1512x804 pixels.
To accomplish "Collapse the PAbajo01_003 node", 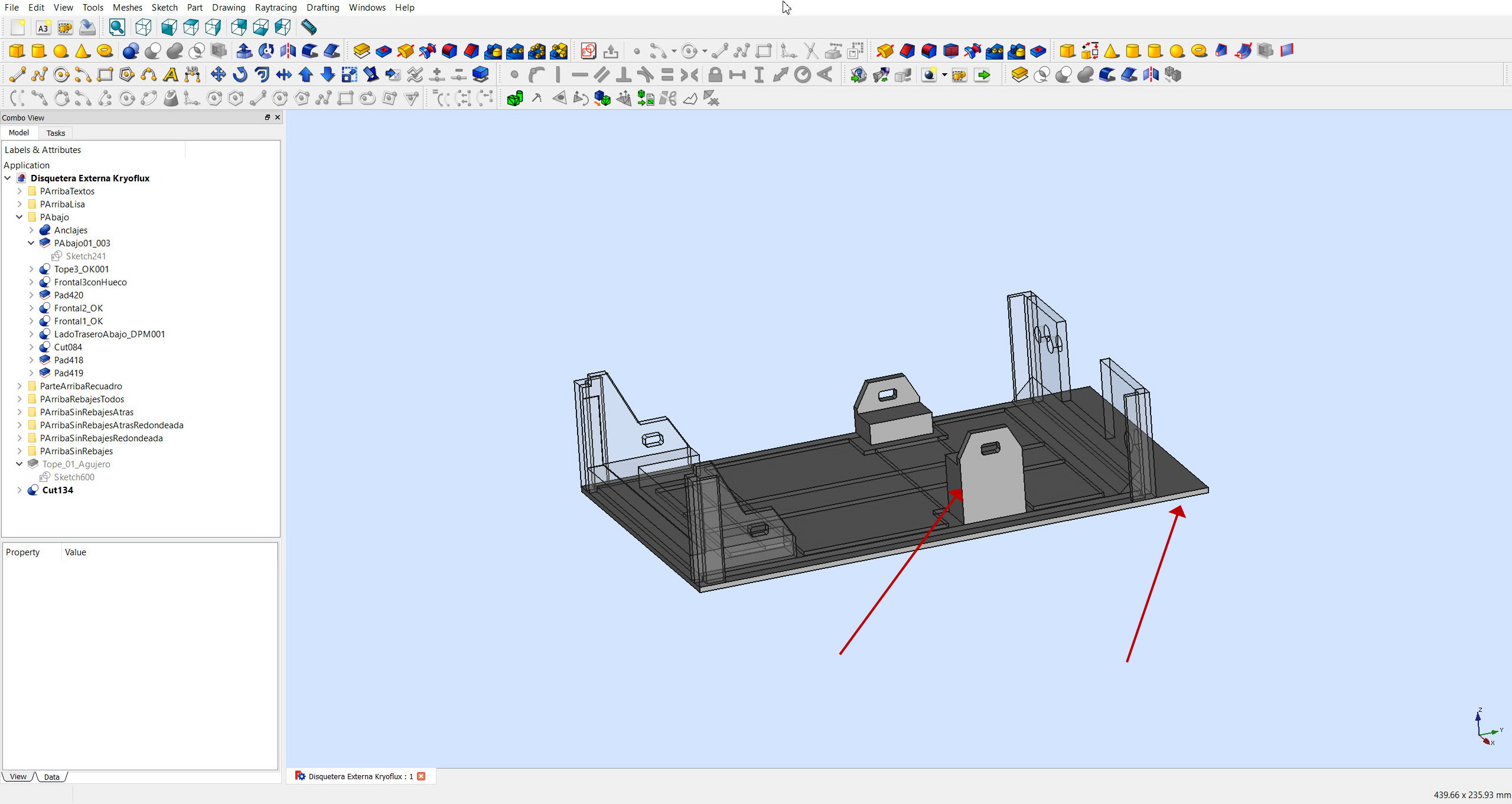I will coord(31,243).
